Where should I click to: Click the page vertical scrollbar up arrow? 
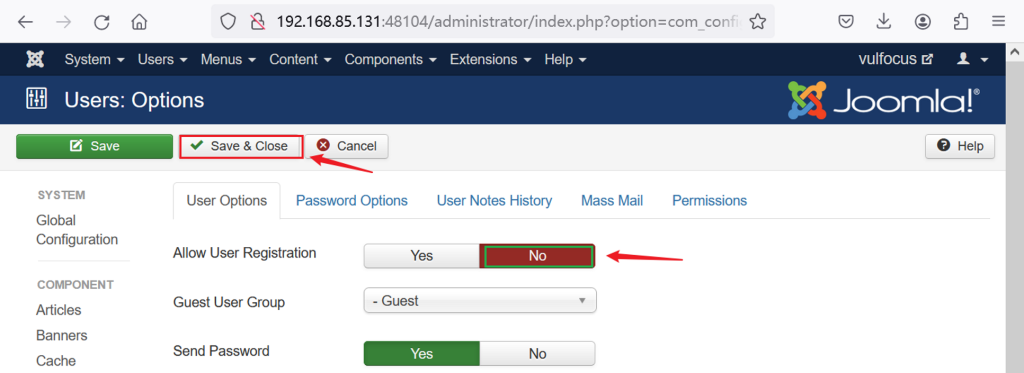[x=1015, y=52]
